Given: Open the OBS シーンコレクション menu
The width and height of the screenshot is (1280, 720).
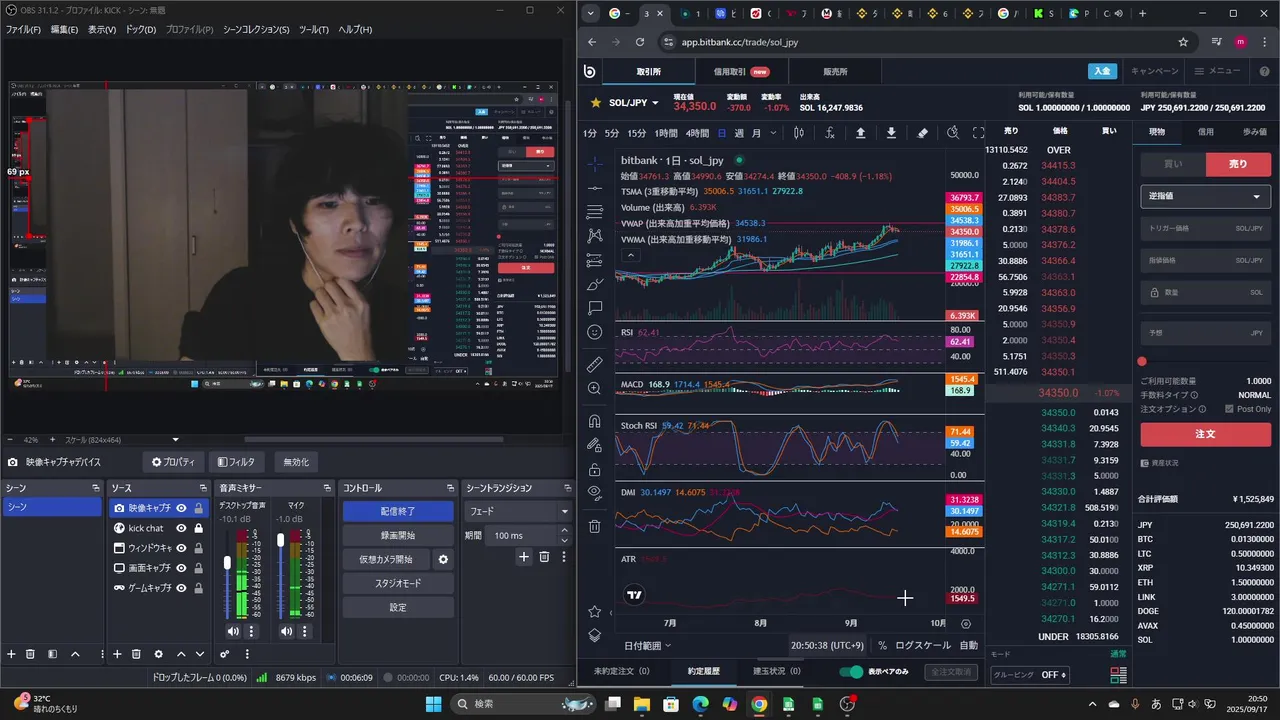Looking at the screenshot, I should [x=256, y=29].
